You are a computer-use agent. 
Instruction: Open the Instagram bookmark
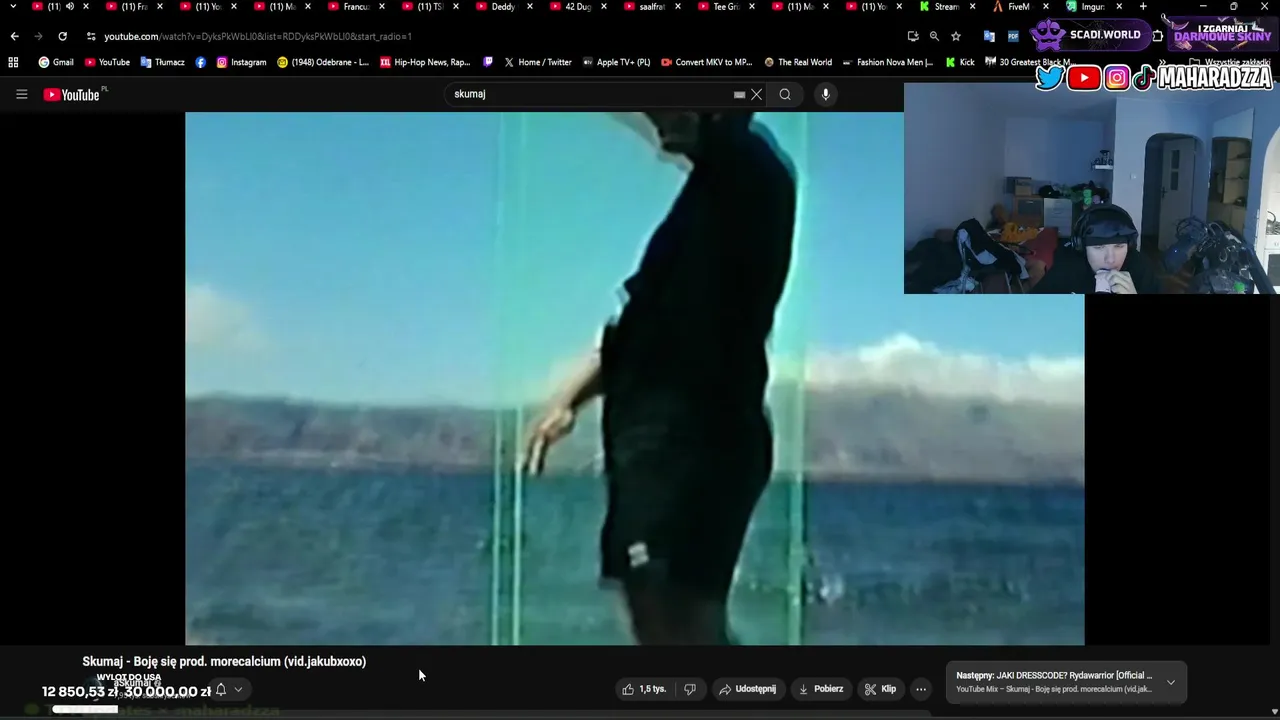tap(241, 62)
